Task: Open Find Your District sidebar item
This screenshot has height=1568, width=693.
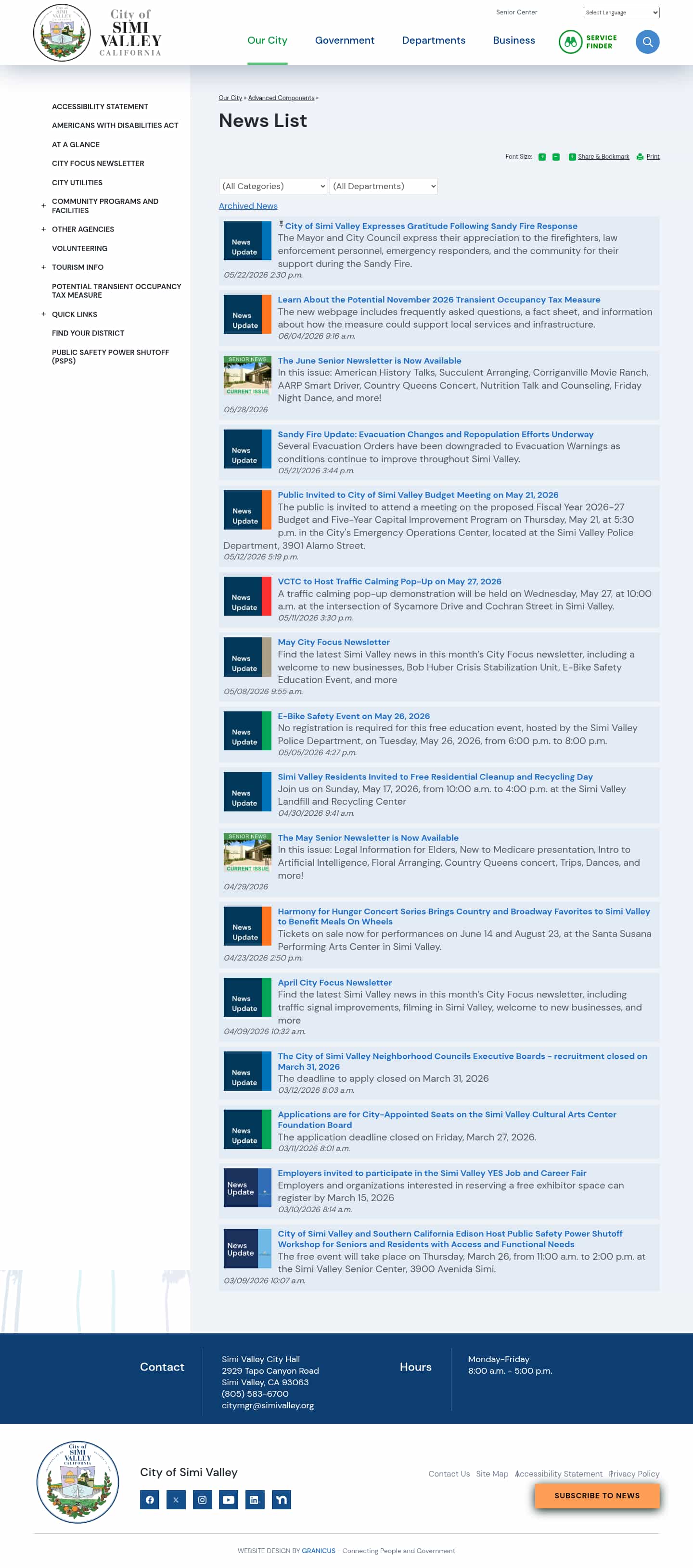Action: pos(88,334)
